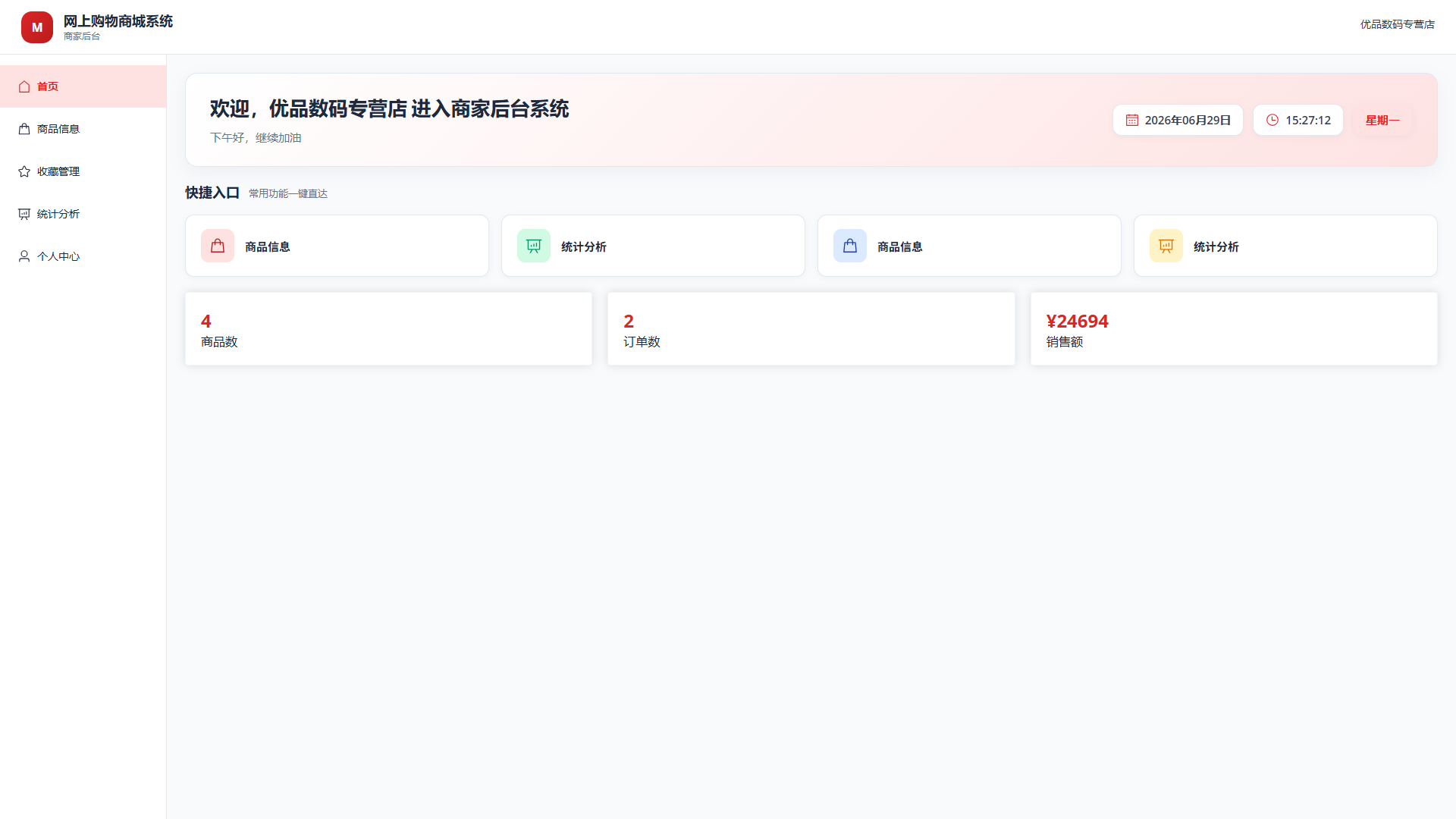1456x819 pixels.
Task: Open 优品数码专营店 account in header
Action: 1397,24
